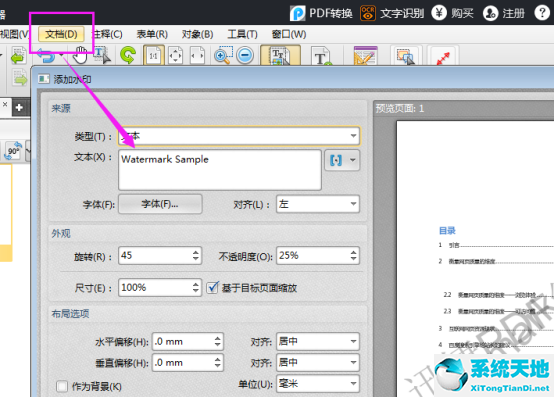Expand the 单位(U) 毫米 units dropdown

(318, 384)
